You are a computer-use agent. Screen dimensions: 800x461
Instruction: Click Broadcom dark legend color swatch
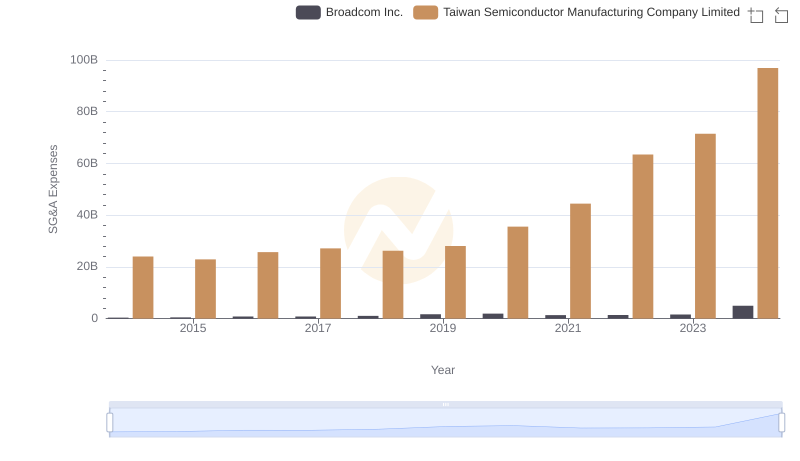pos(308,12)
